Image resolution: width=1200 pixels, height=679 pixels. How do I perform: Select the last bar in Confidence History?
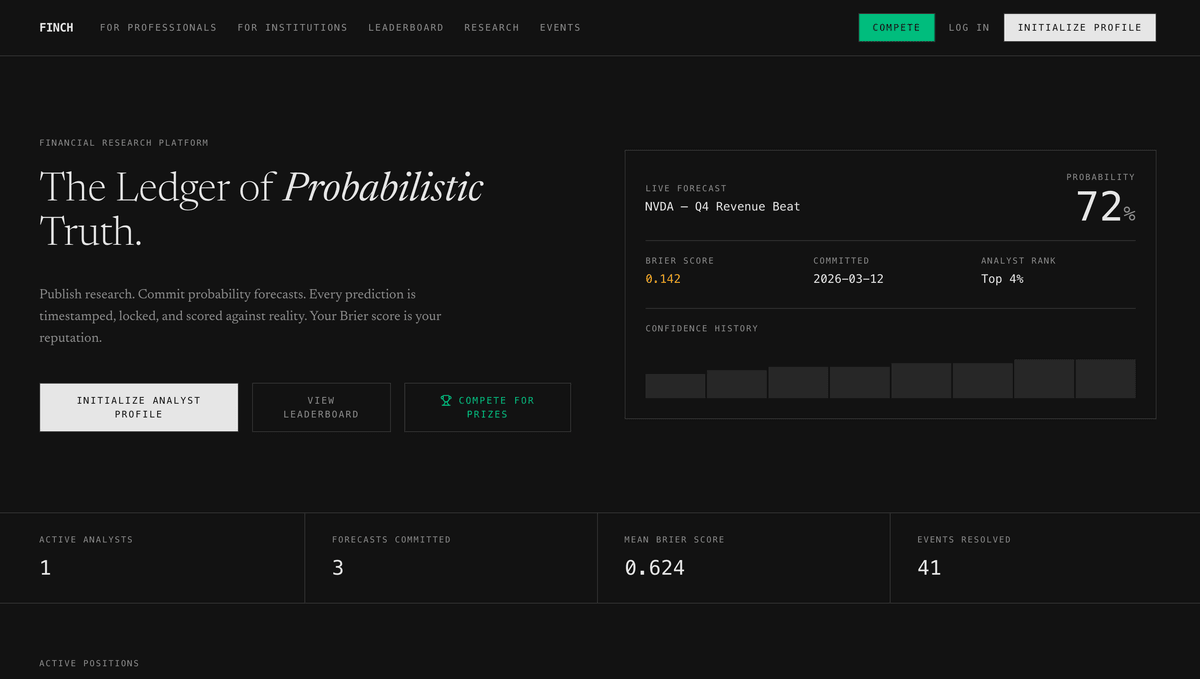(x=1105, y=379)
